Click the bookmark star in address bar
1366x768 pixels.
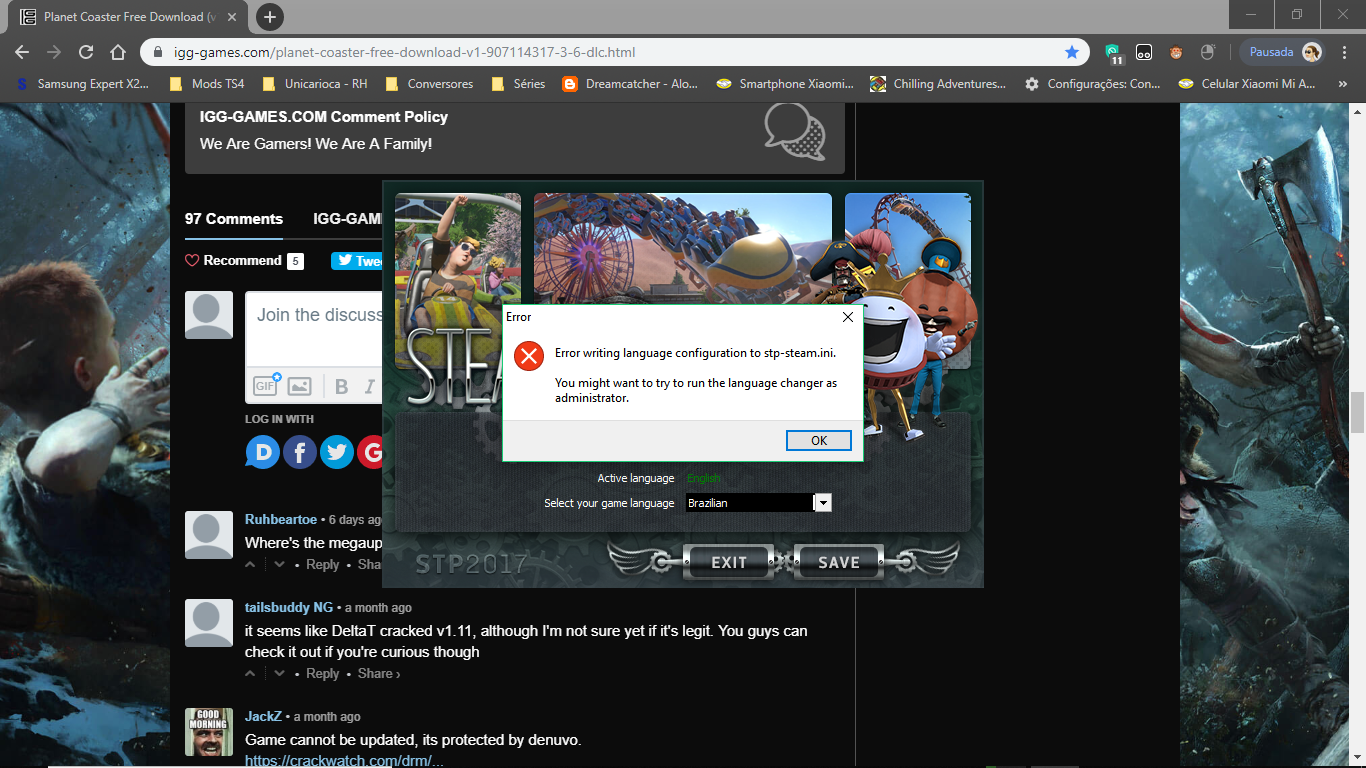point(1072,52)
